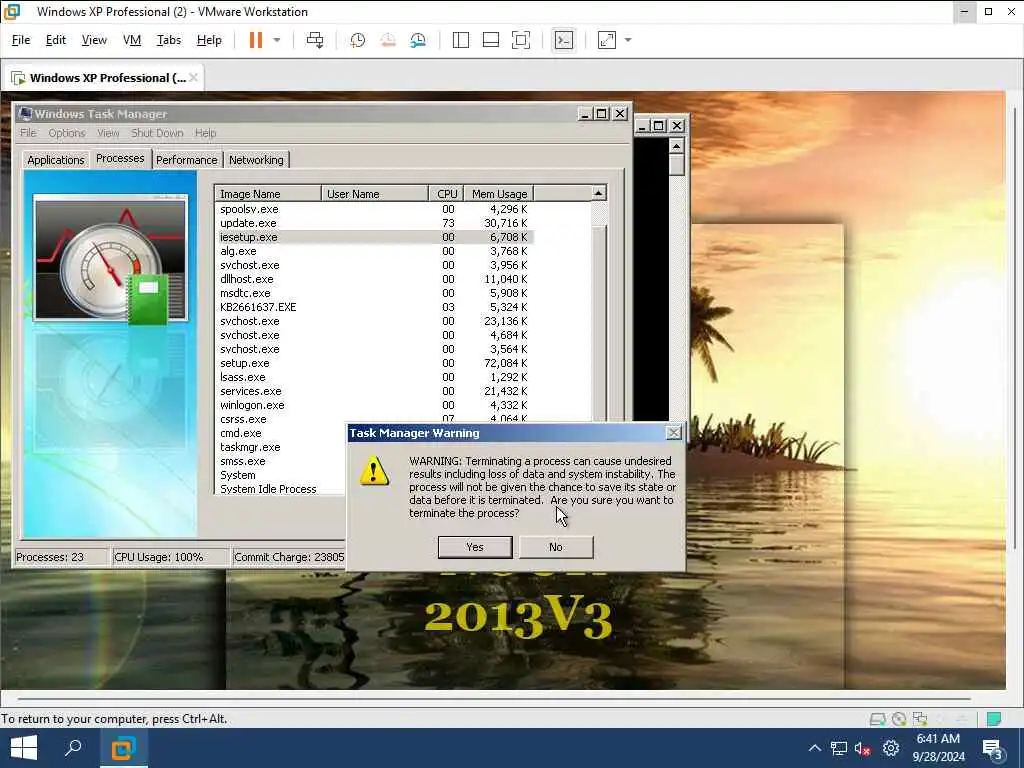This screenshot has width=1024, height=768.
Task: Click the taskbar search magnifier icon
Action: point(74,748)
